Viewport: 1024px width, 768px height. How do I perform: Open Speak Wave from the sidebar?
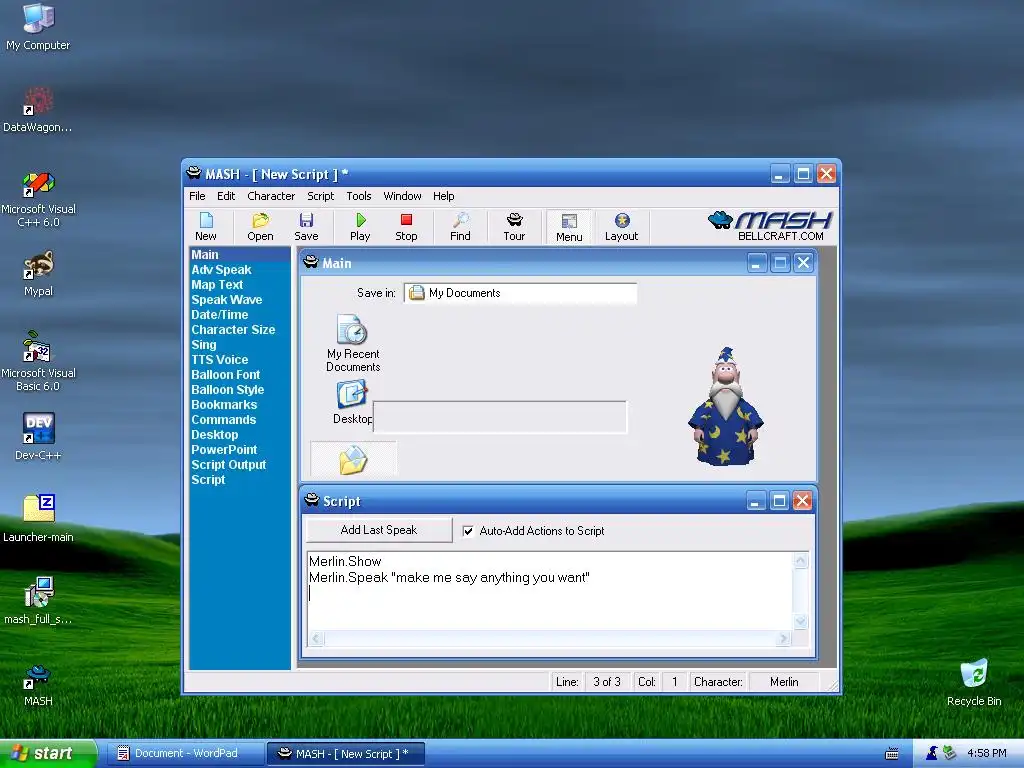tap(227, 300)
